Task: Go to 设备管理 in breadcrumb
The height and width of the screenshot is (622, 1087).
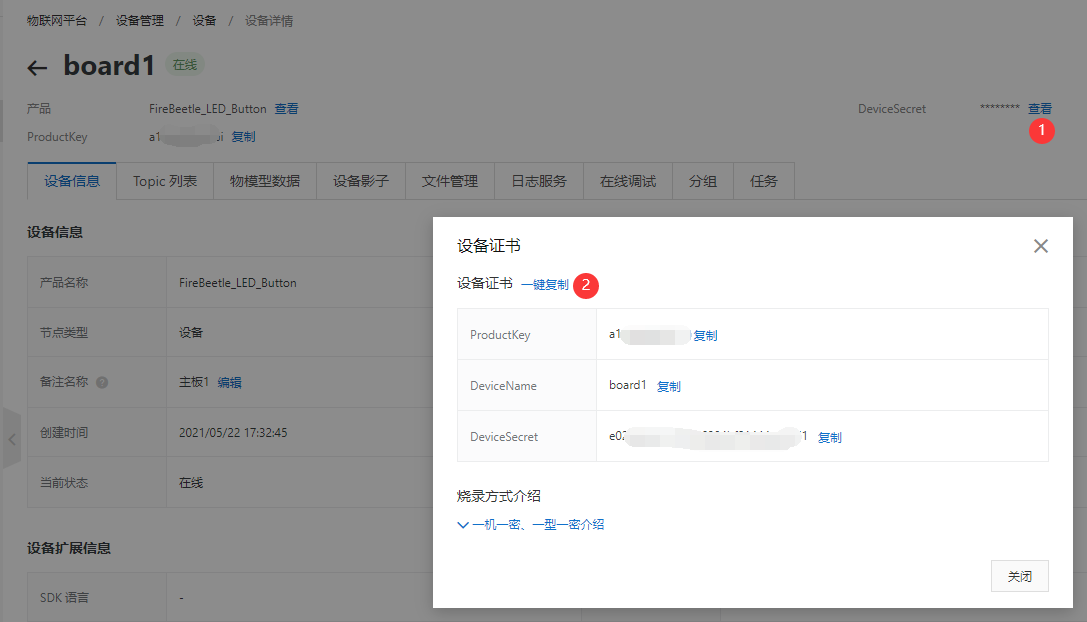Action: [x=139, y=21]
